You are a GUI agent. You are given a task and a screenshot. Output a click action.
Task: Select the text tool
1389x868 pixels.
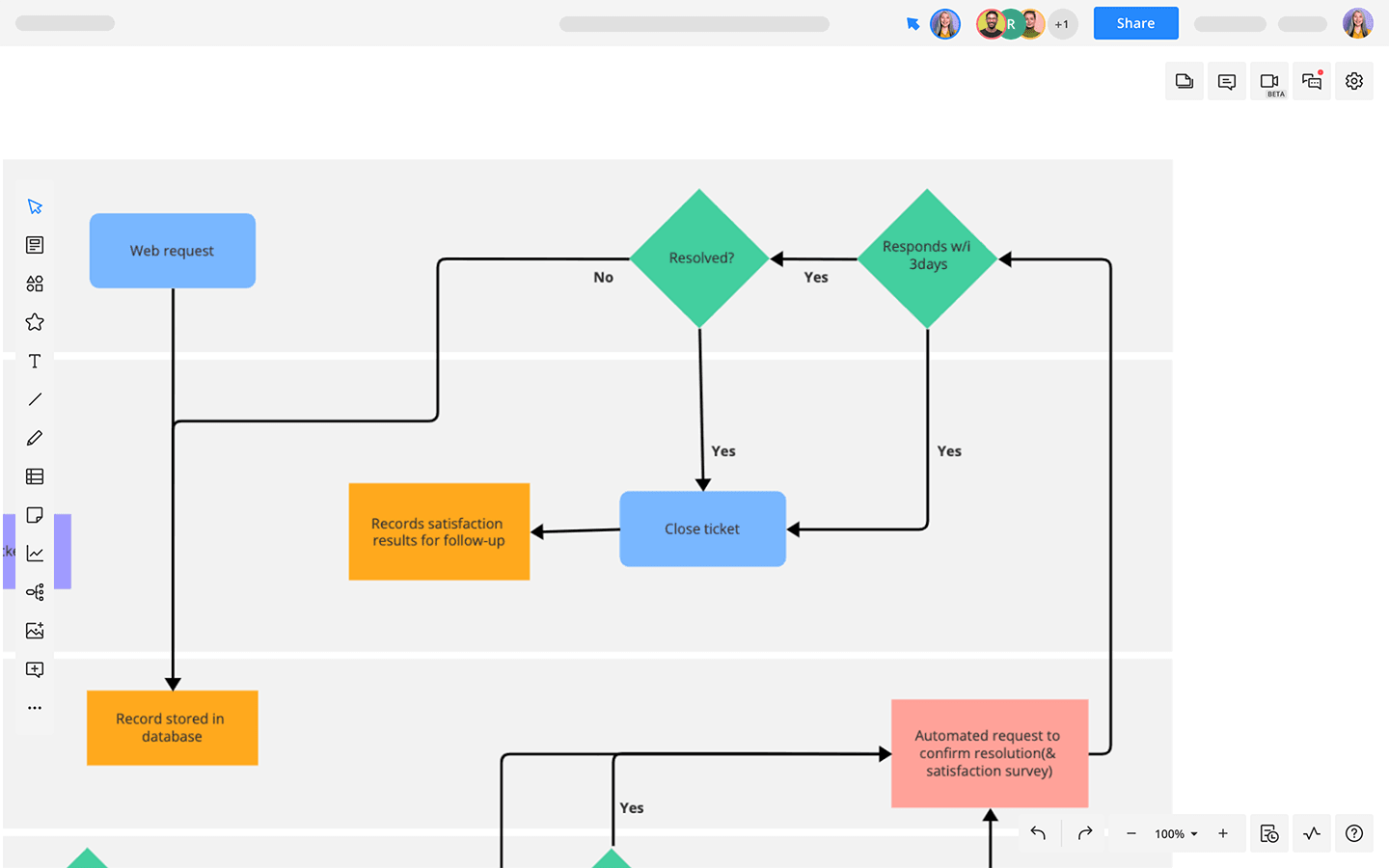click(35, 361)
